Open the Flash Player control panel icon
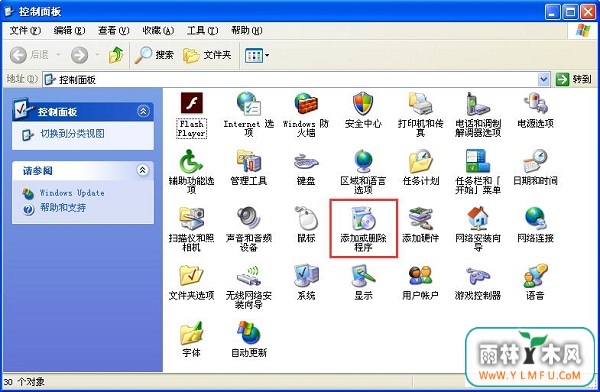This screenshot has height=392, width=600. click(x=191, y=103)
